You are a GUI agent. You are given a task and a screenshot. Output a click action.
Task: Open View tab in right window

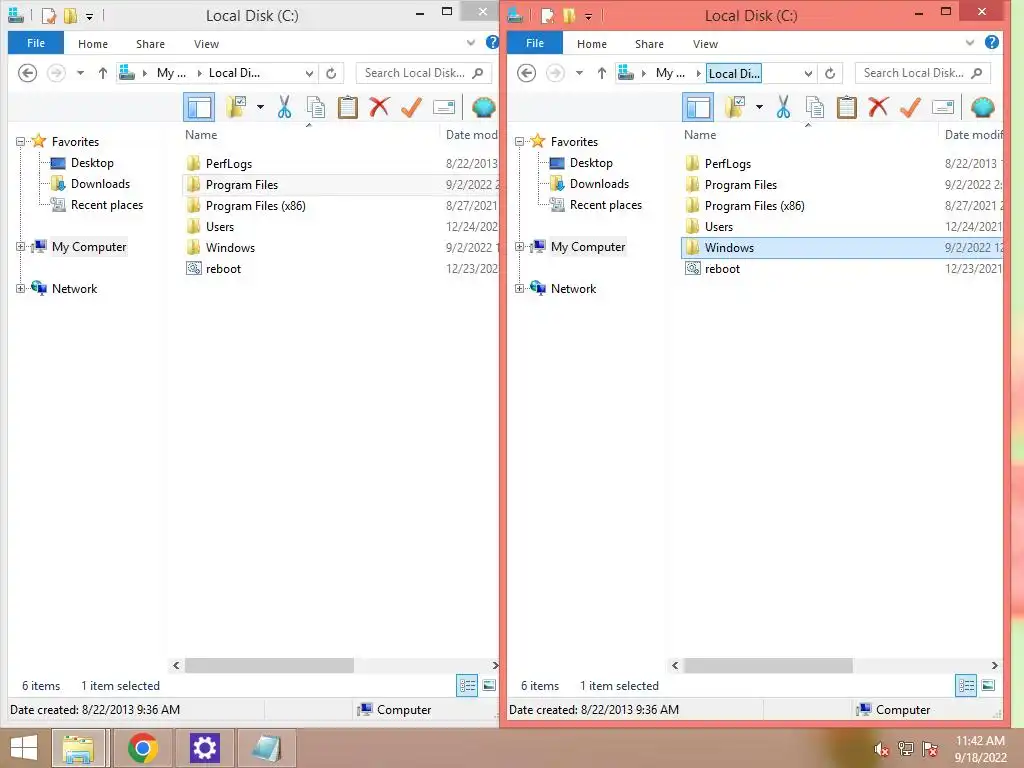coord(705,44)
